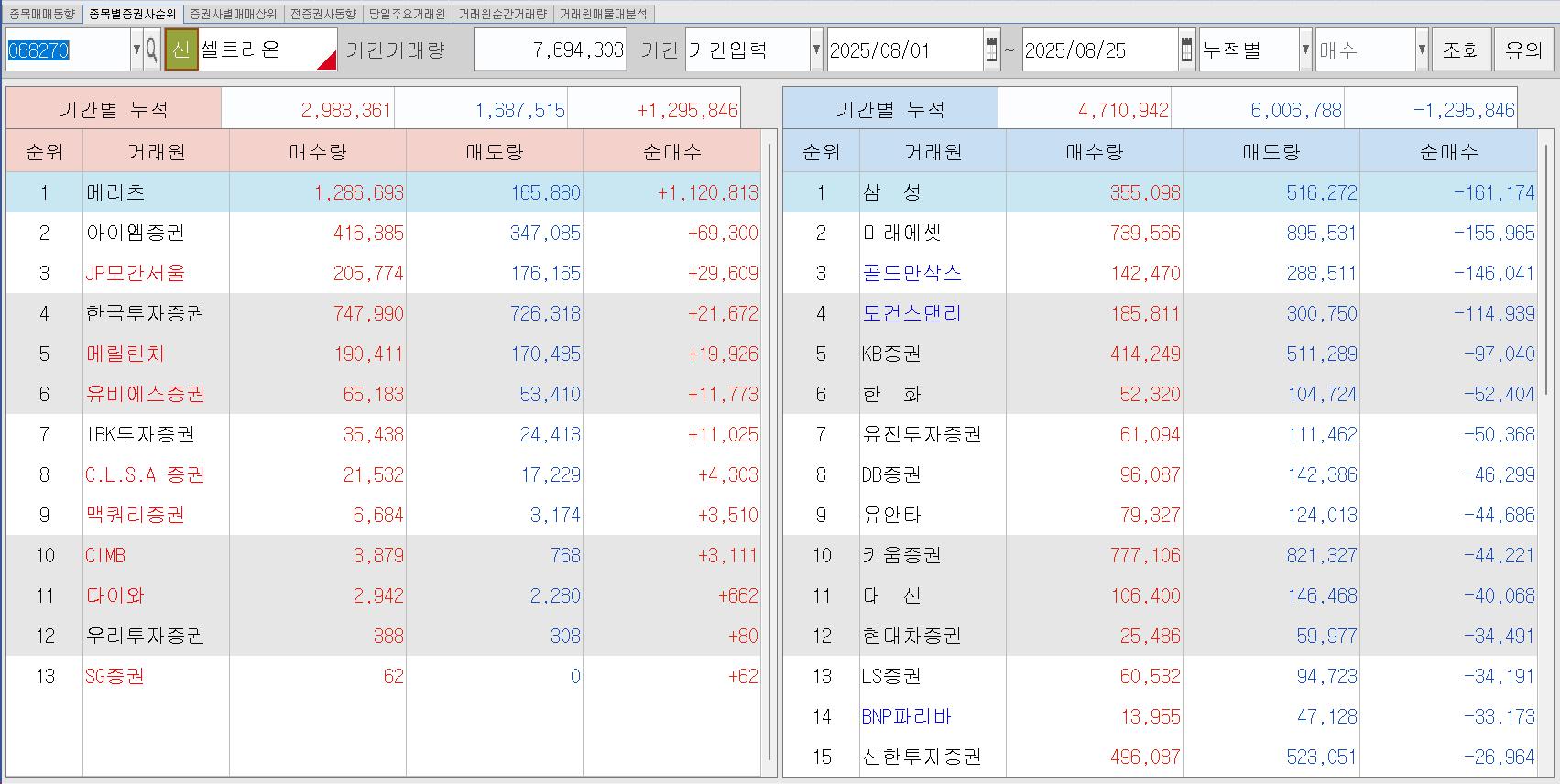Click the 기간거래량 value 7,694,303
1560x784 pixels.
pos(550,49)
